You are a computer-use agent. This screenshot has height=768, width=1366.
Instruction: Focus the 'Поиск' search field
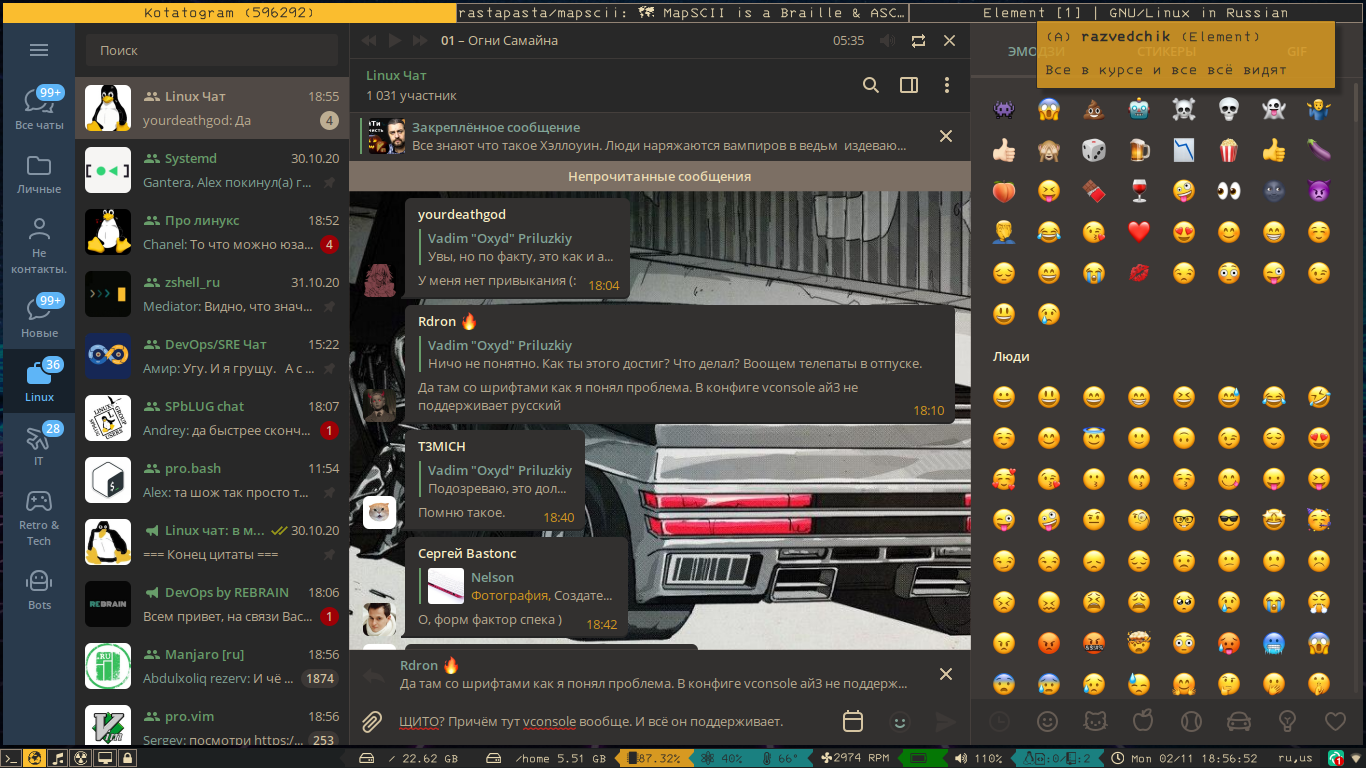click(x=212, y=50)
